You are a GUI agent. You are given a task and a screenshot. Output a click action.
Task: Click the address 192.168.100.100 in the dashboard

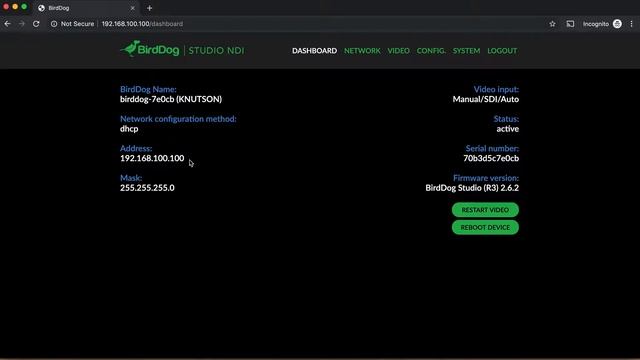[x=152, y=158]
